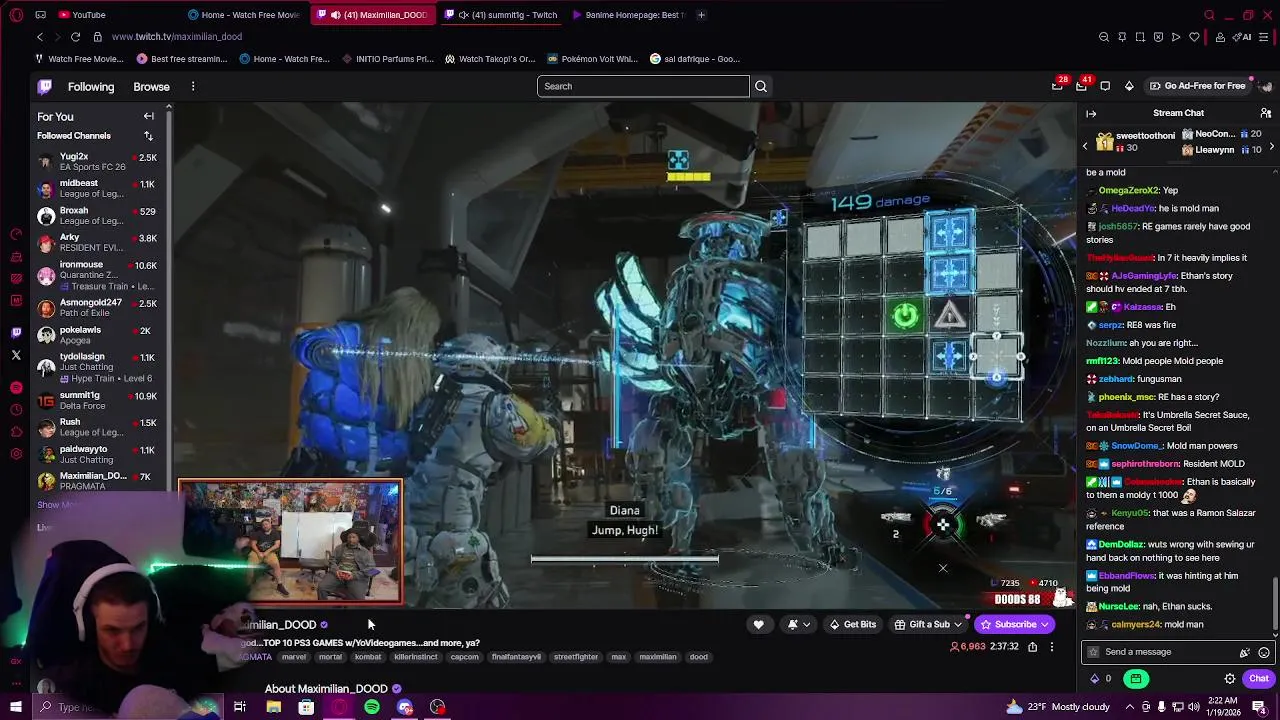Click the streetfighter tag

coord(576,657)
